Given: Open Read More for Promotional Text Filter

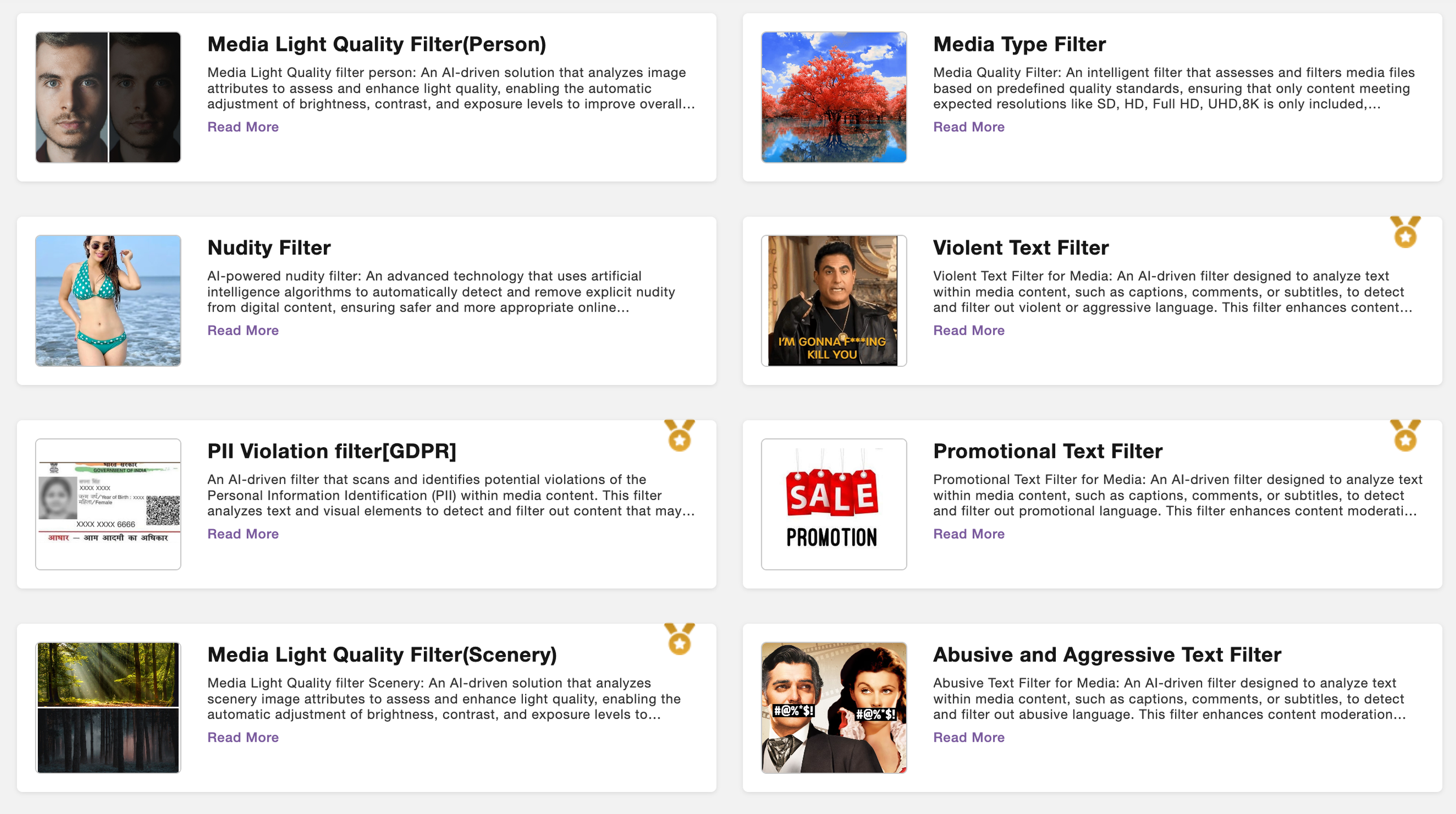Looking at the screenshot, I should tap(969, 534).
